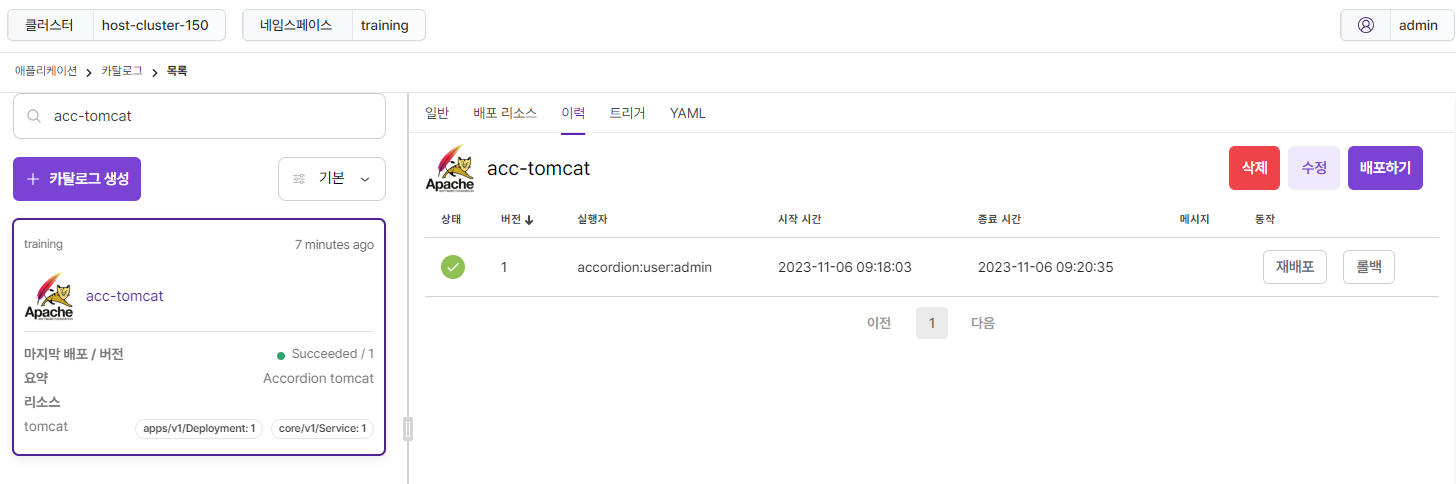
Task: Open the 기본 sort dropdown
Action: [331, 179]
